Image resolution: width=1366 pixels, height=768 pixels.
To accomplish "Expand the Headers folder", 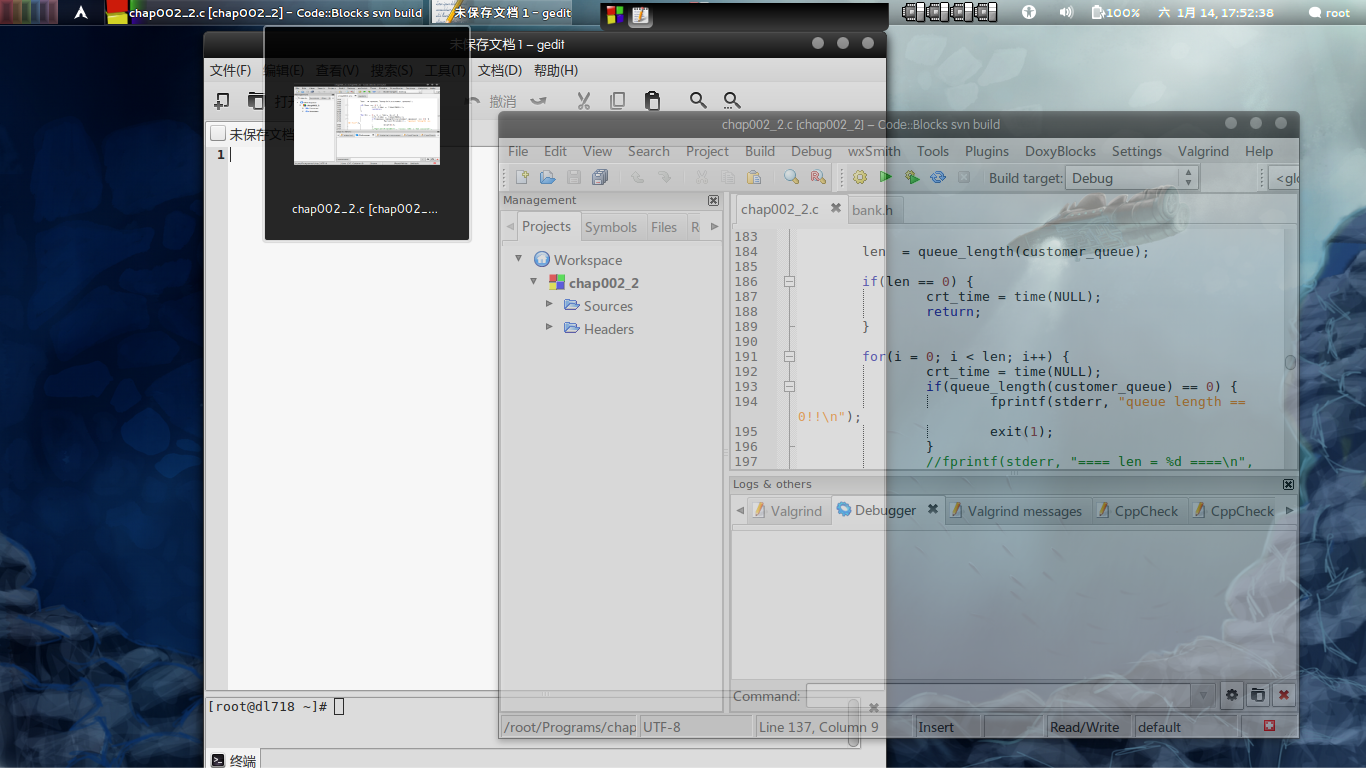I will 549,326.
